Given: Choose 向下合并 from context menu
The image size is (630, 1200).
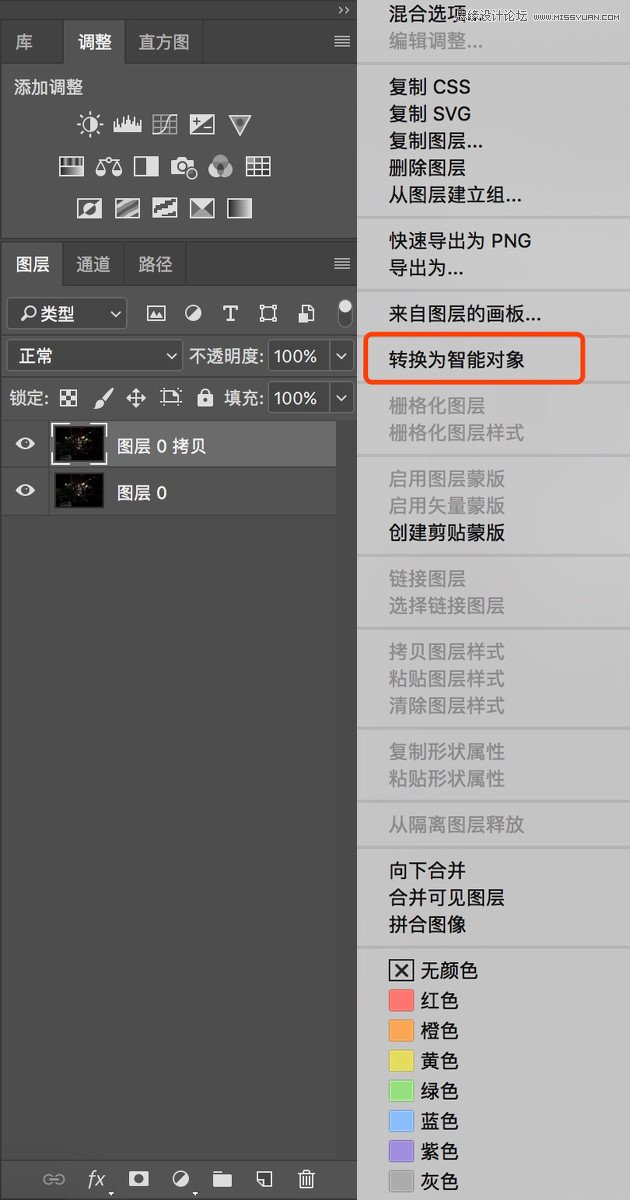Looking at the screenshot, I should (x=427, y=871).
